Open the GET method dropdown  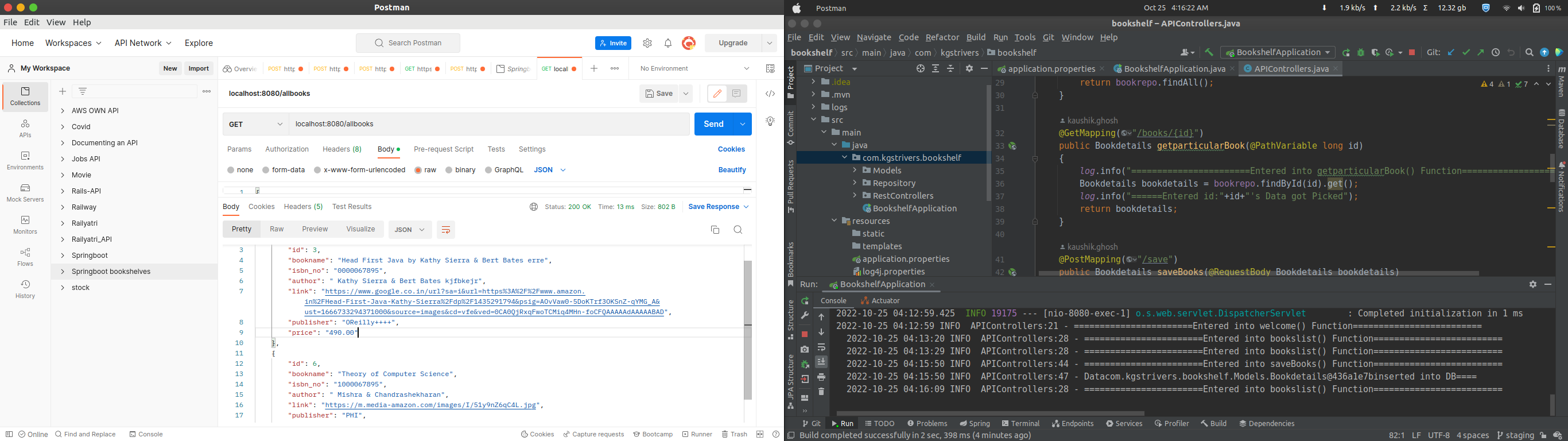point(255,124)
